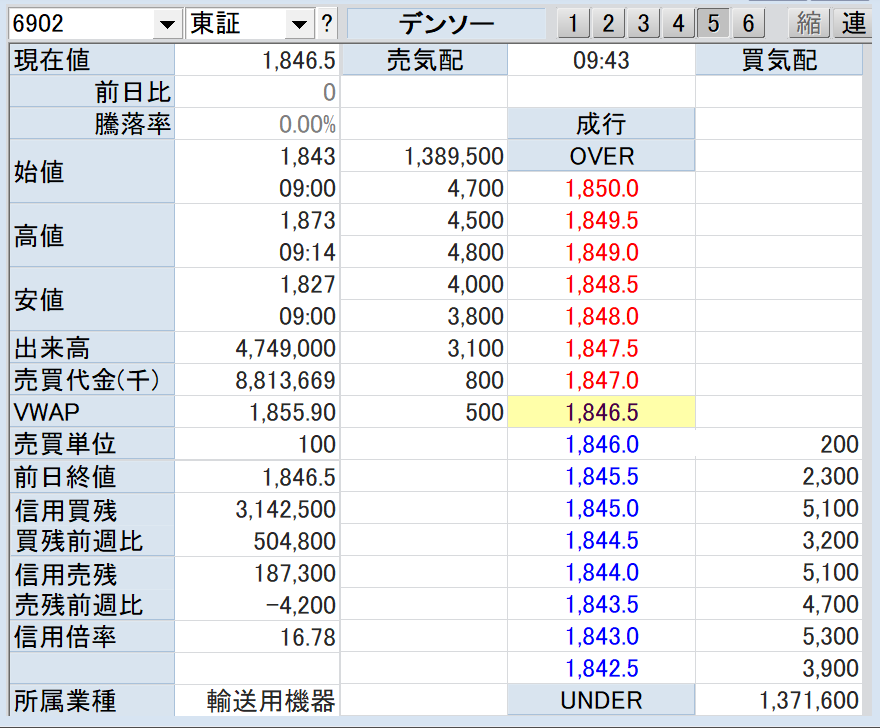Image resolution: width=880 pixels, height=728 pixels.
Task: Click the 成行 market order cell
Action: click(601, 125)
